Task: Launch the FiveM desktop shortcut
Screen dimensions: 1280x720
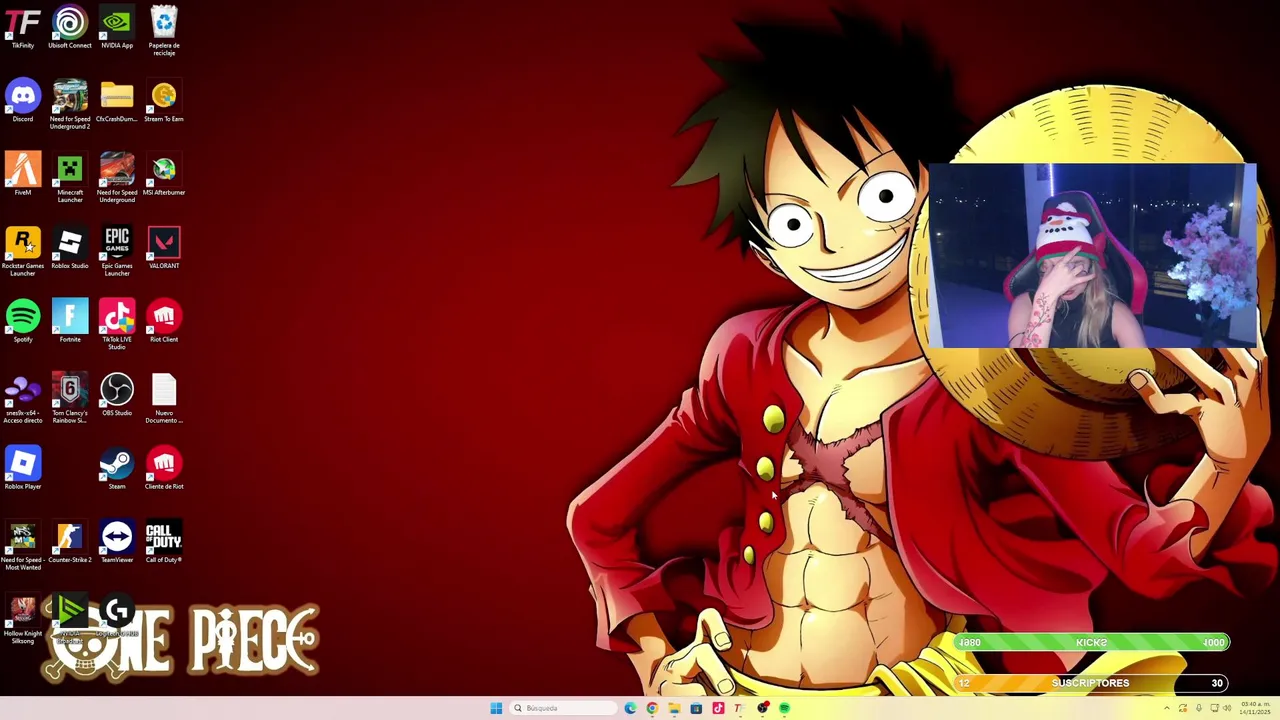Action: pyautogui.click(x=23, y=174)
